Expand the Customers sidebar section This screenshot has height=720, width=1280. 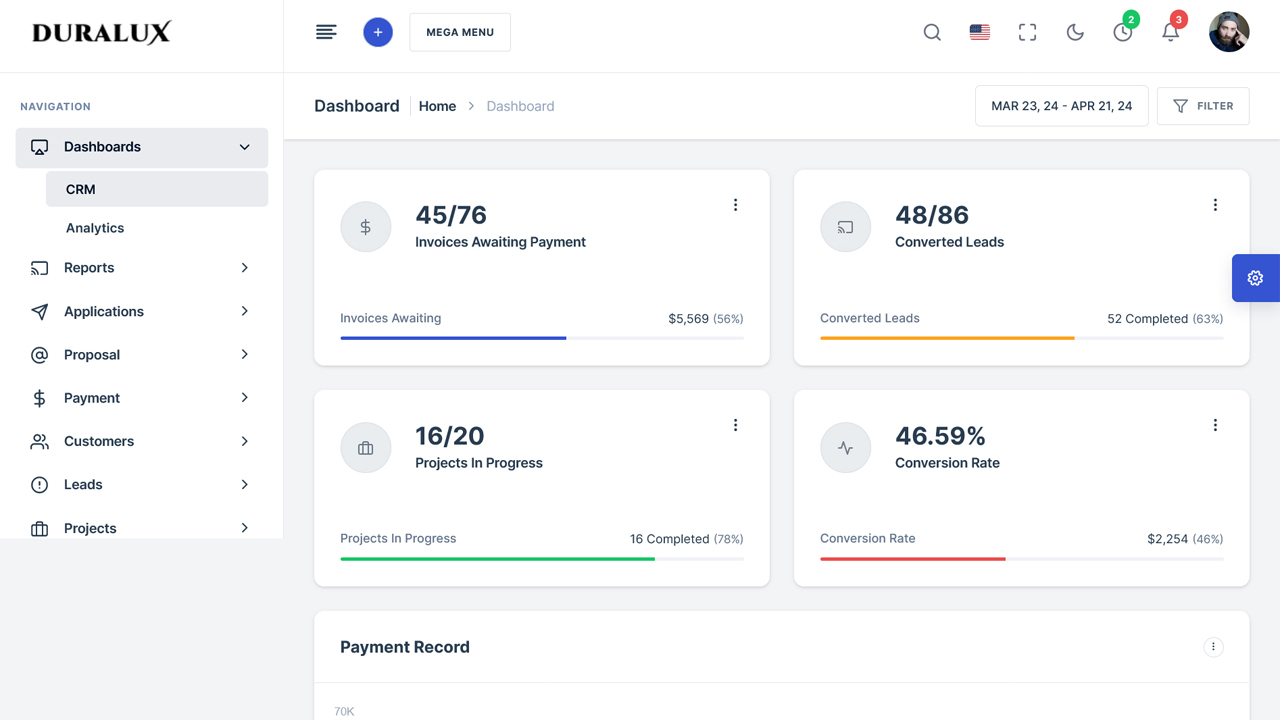click(140, 441)
